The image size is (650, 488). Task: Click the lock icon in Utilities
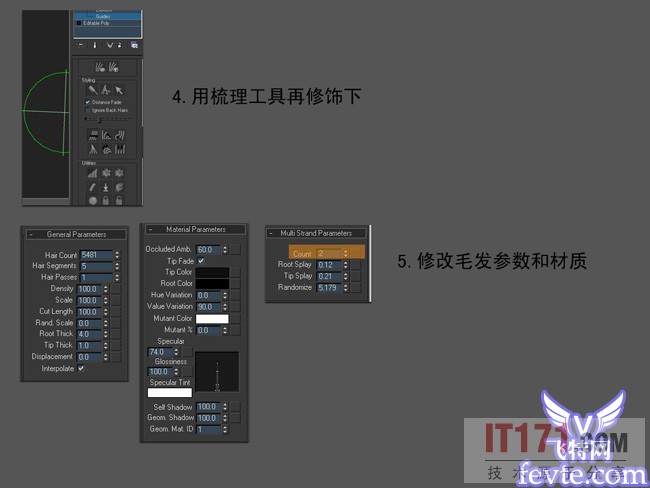(x=105, y=200)
